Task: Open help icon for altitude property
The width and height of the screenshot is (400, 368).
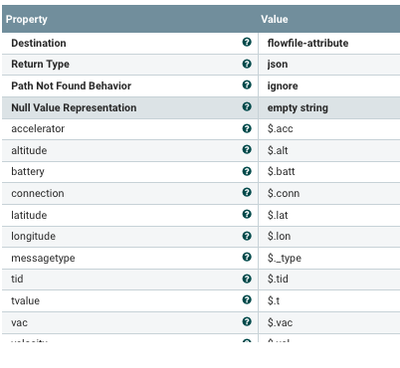Action: (247, 150)
